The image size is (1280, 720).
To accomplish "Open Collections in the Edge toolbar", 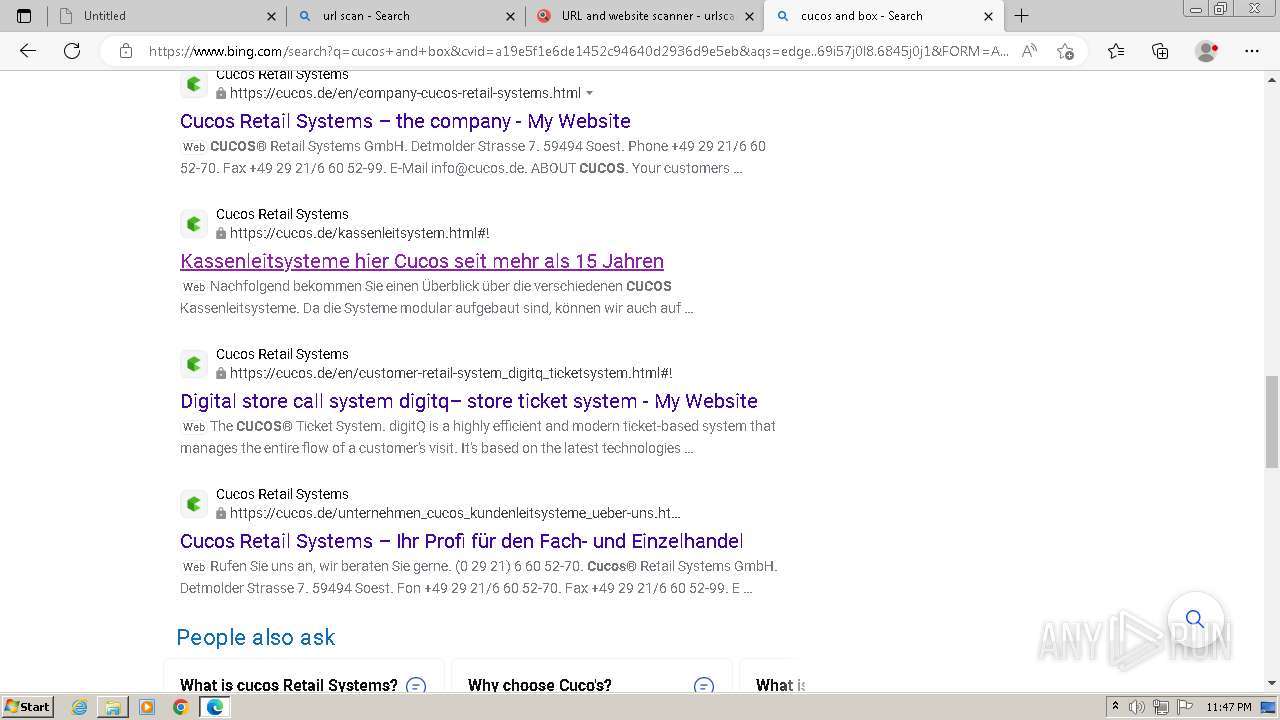I will pyautogui.click(x=1160, y=51).
